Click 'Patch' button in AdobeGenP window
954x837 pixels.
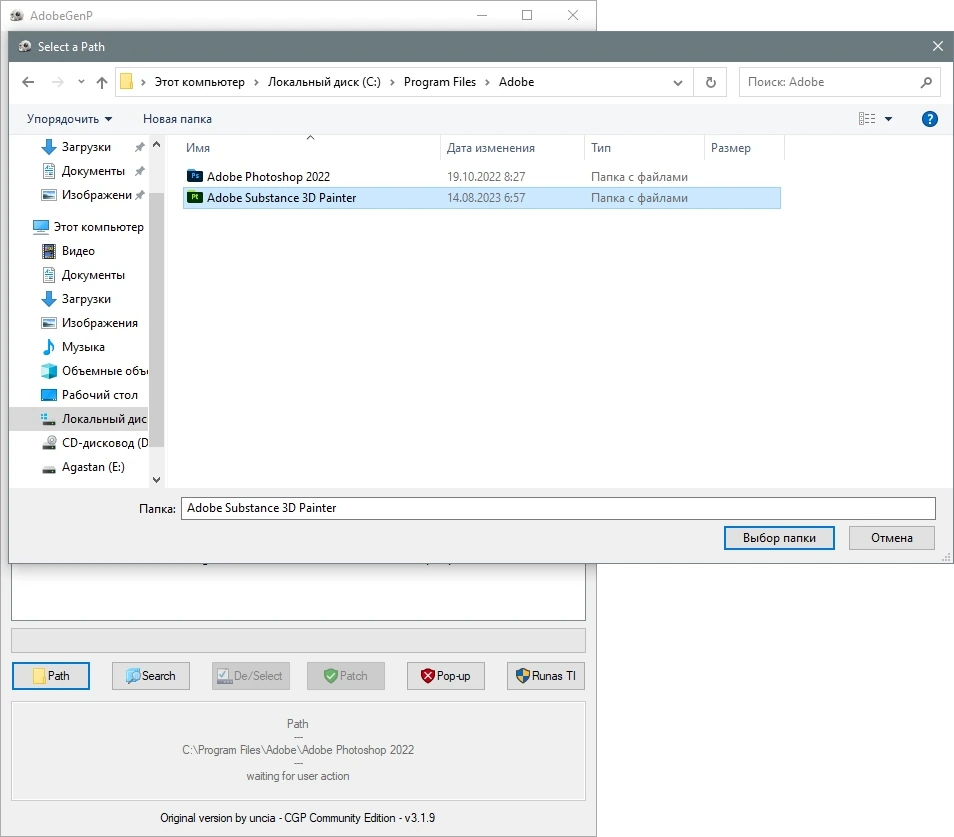coord(346,676)
